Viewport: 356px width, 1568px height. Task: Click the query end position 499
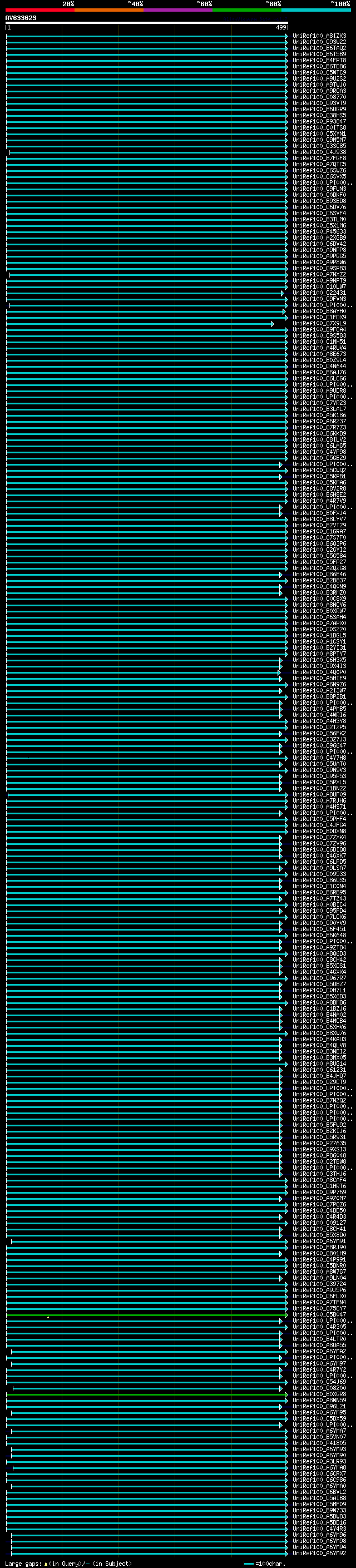[281, 28]
